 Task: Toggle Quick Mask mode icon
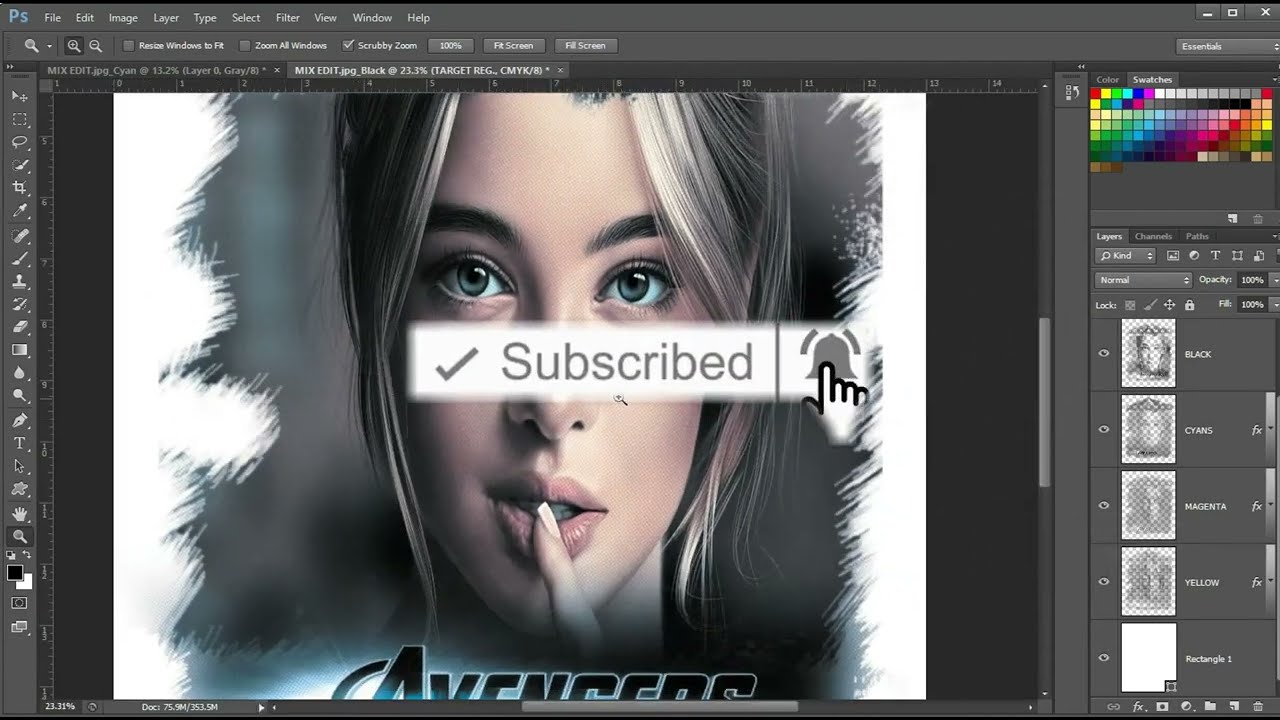click(x=19, y=603)
